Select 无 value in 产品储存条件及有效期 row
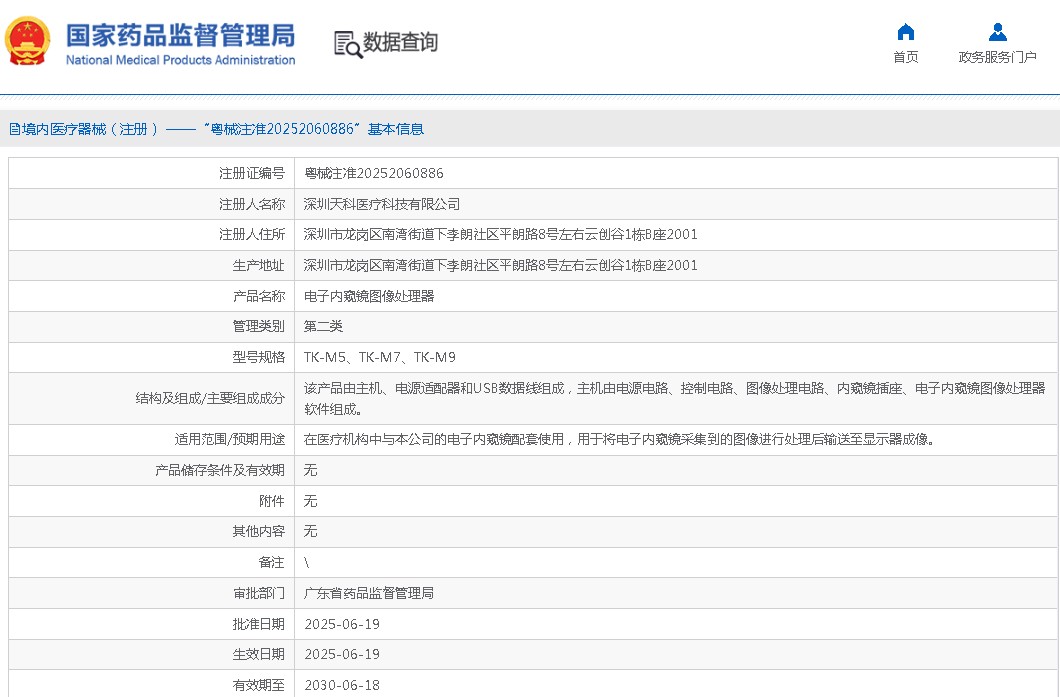 tap(310, 471)
